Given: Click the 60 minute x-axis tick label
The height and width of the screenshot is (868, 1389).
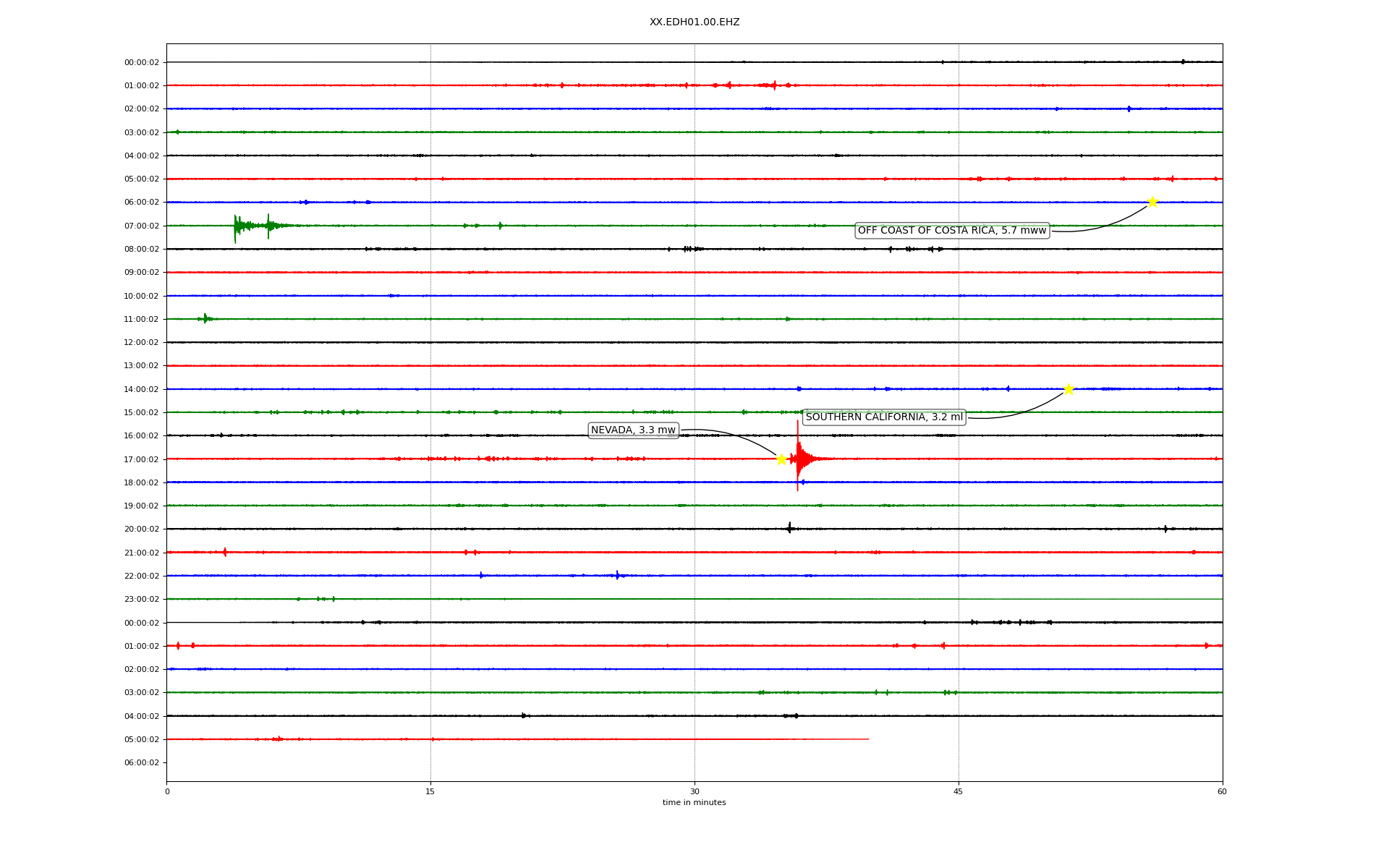Looking at the screenshot, I should [1222, 791].
